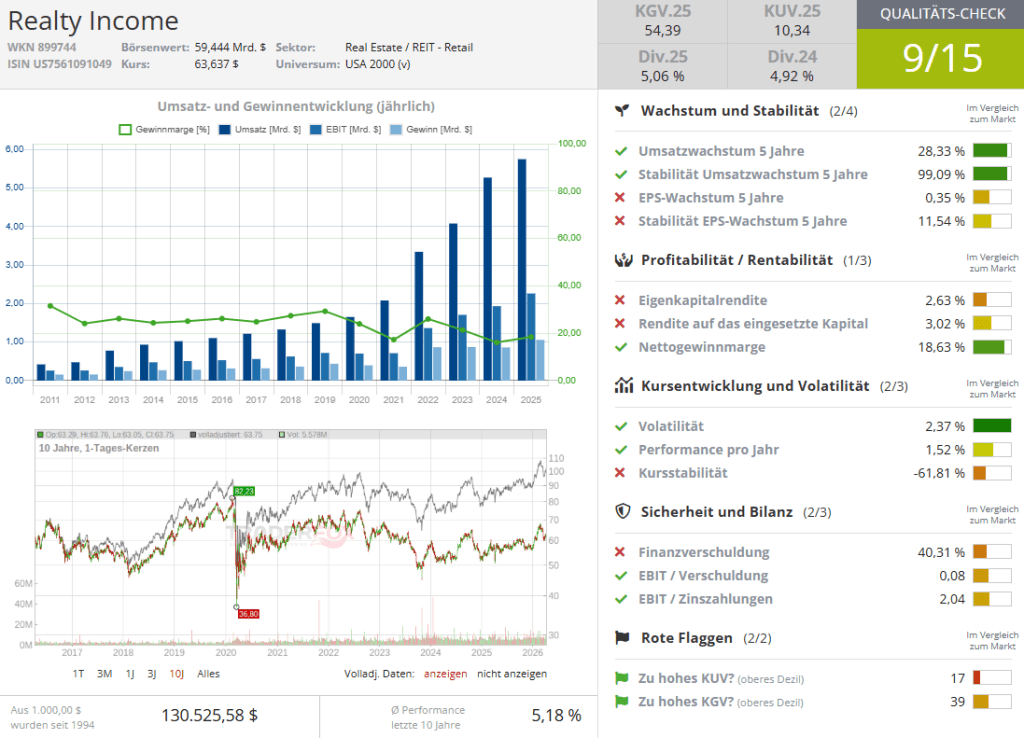Click the shield icon beside Sicherheit und Bilanz
Viewport: 1024px width, 738px height.
(x=622, y=512)
